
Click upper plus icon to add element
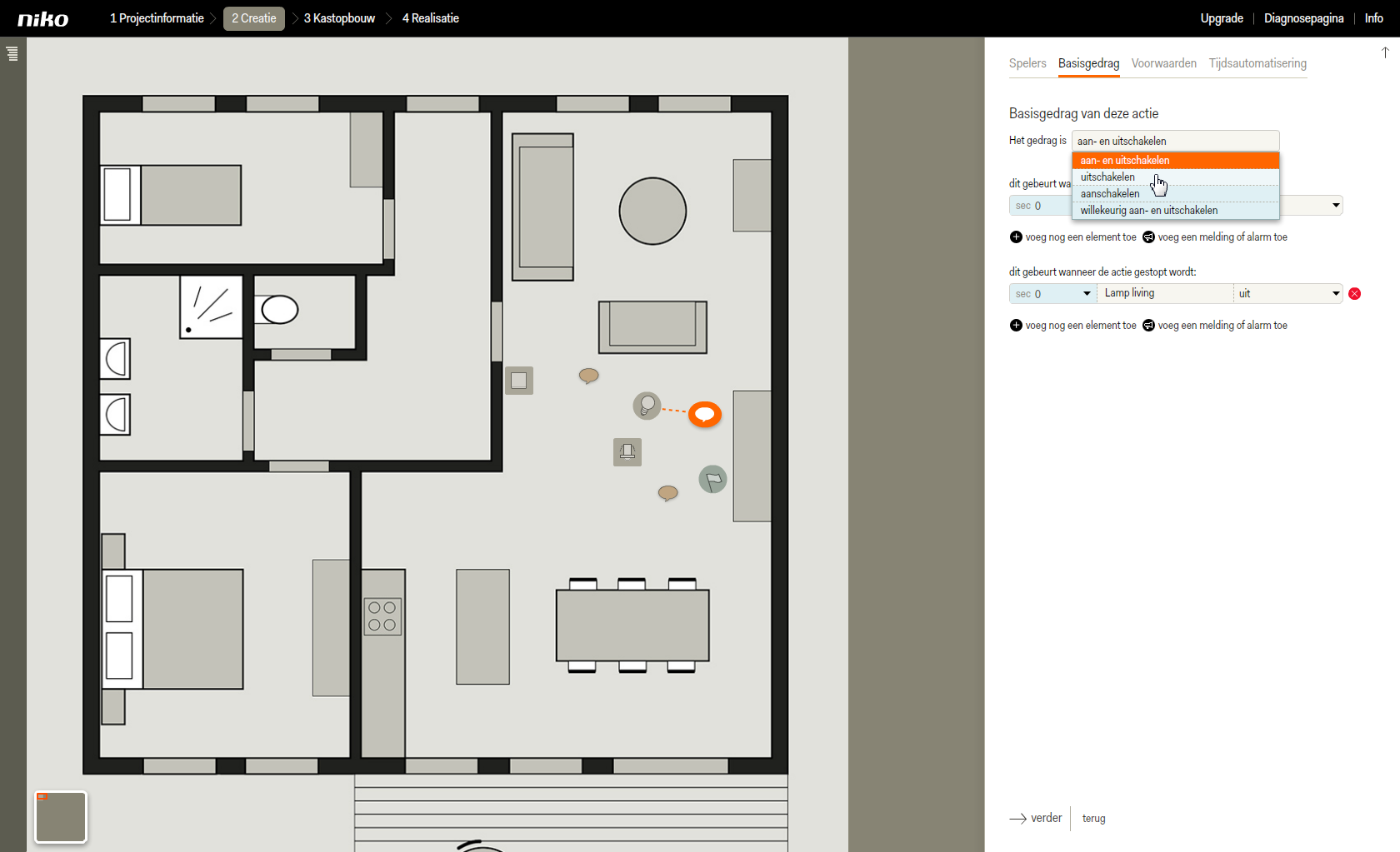[1016, 237]
